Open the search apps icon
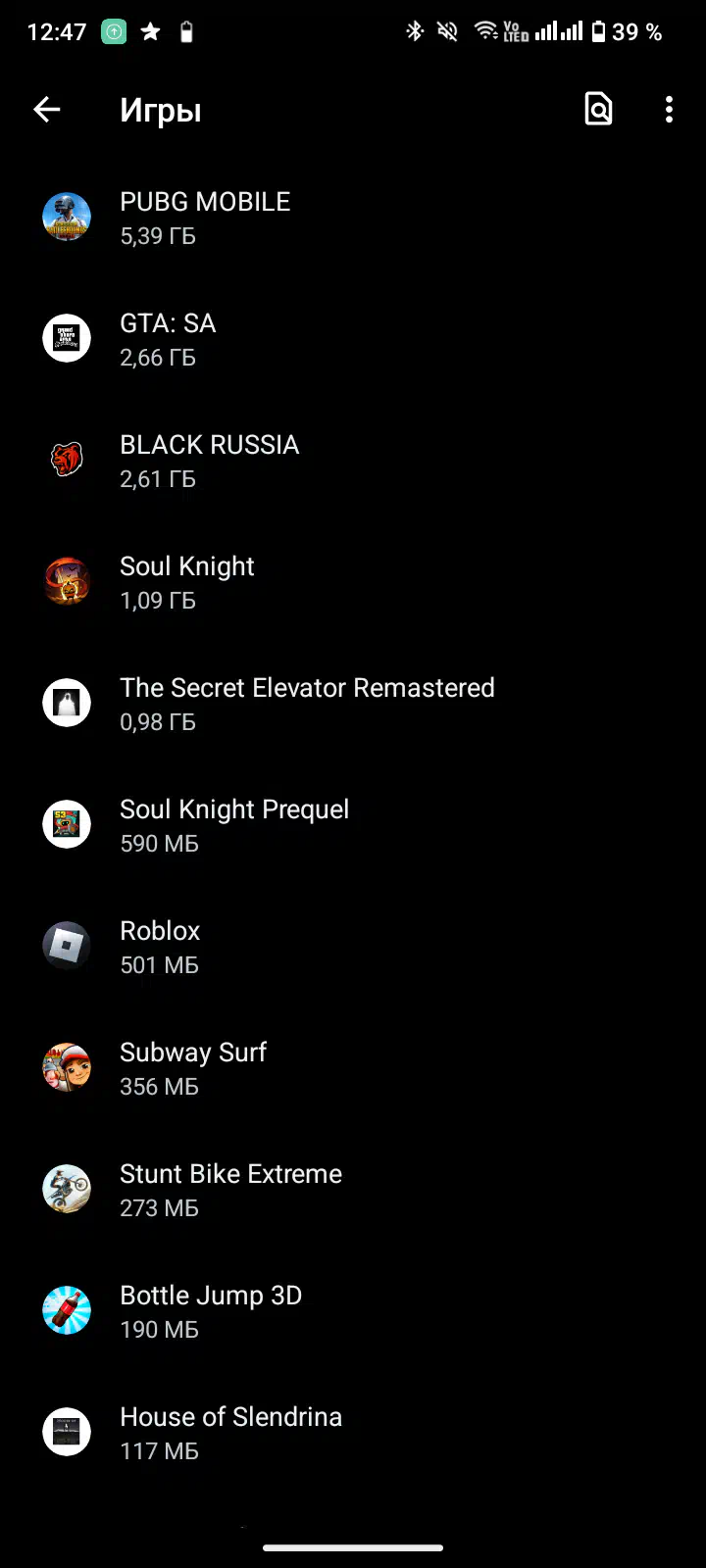This screenshot has height=1568, width=706. click(x=598, y=110)
